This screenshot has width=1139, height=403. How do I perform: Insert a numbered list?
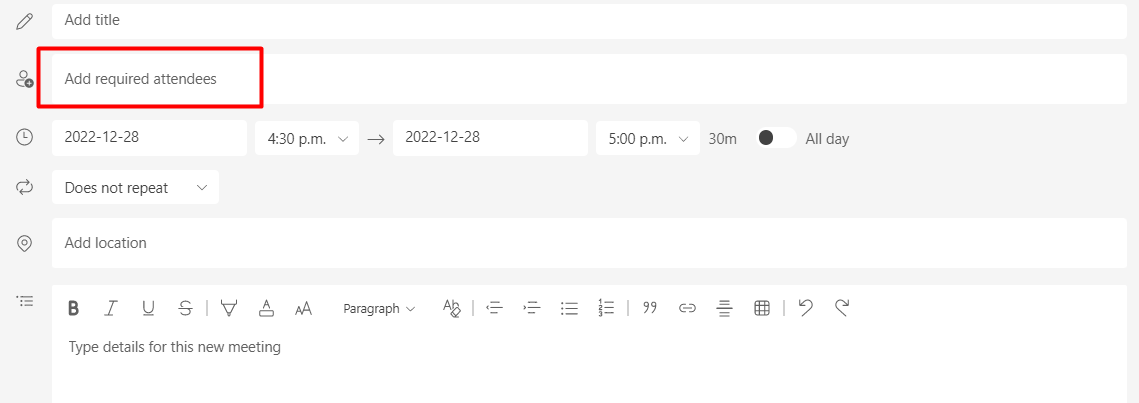(x=607, y=309)
